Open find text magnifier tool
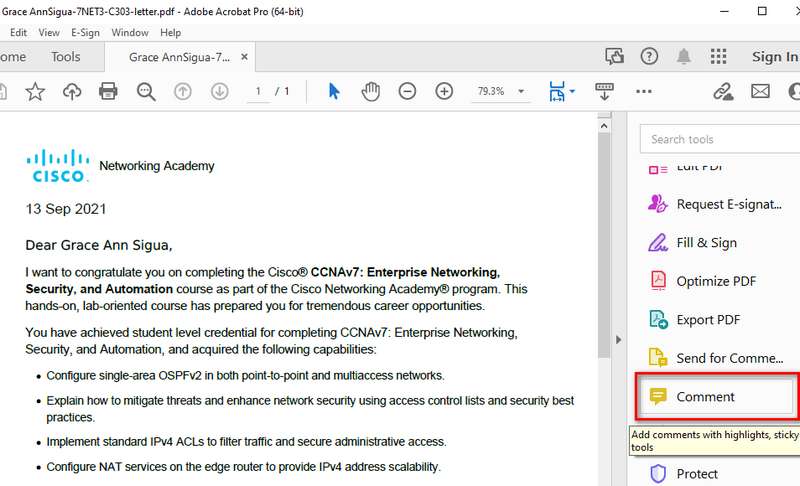 pos(146,91)
